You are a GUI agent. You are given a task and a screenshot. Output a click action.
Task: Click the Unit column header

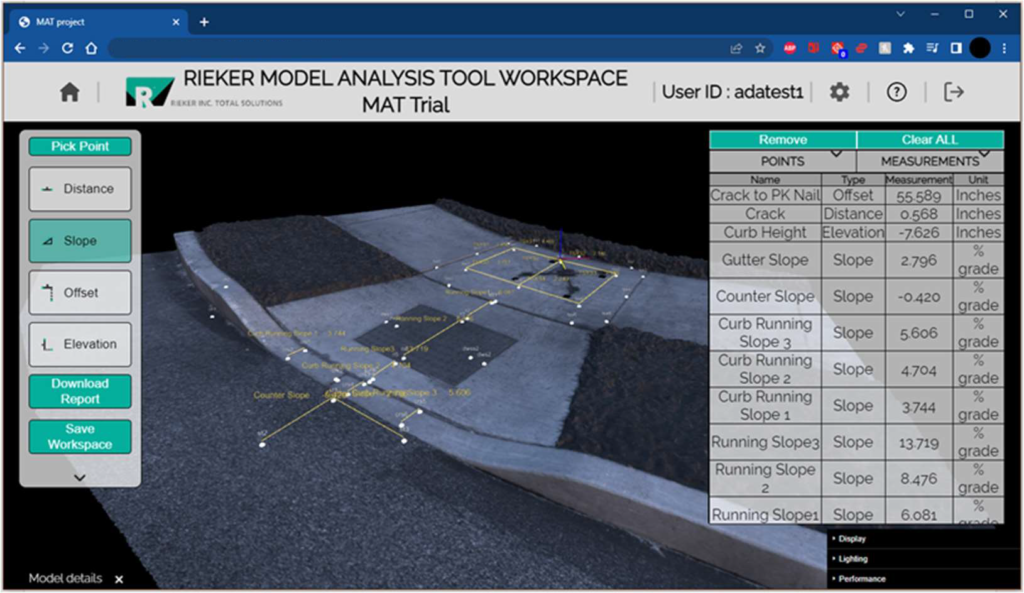click(978, 180)
